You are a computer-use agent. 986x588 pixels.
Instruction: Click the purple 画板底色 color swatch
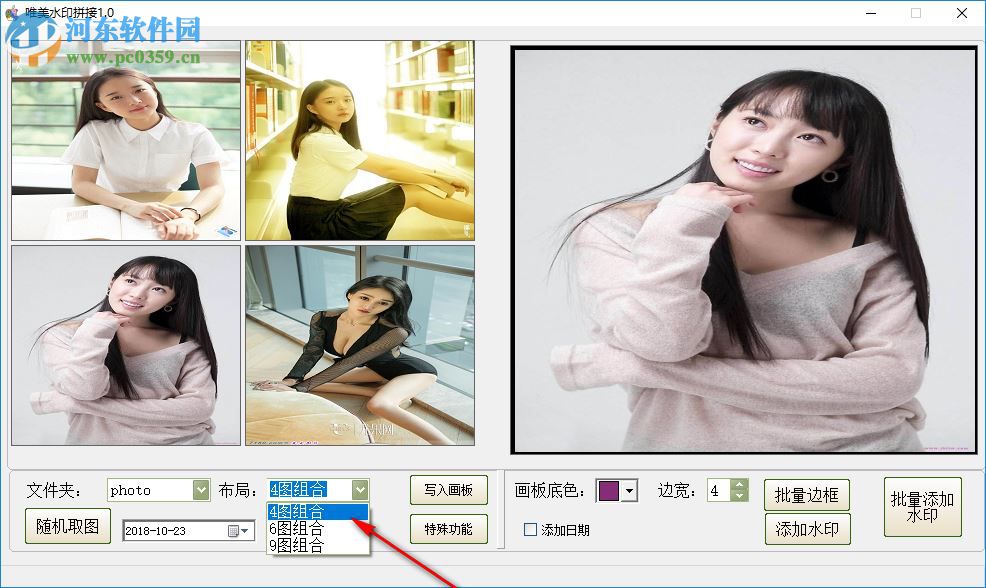click(608, 490)
